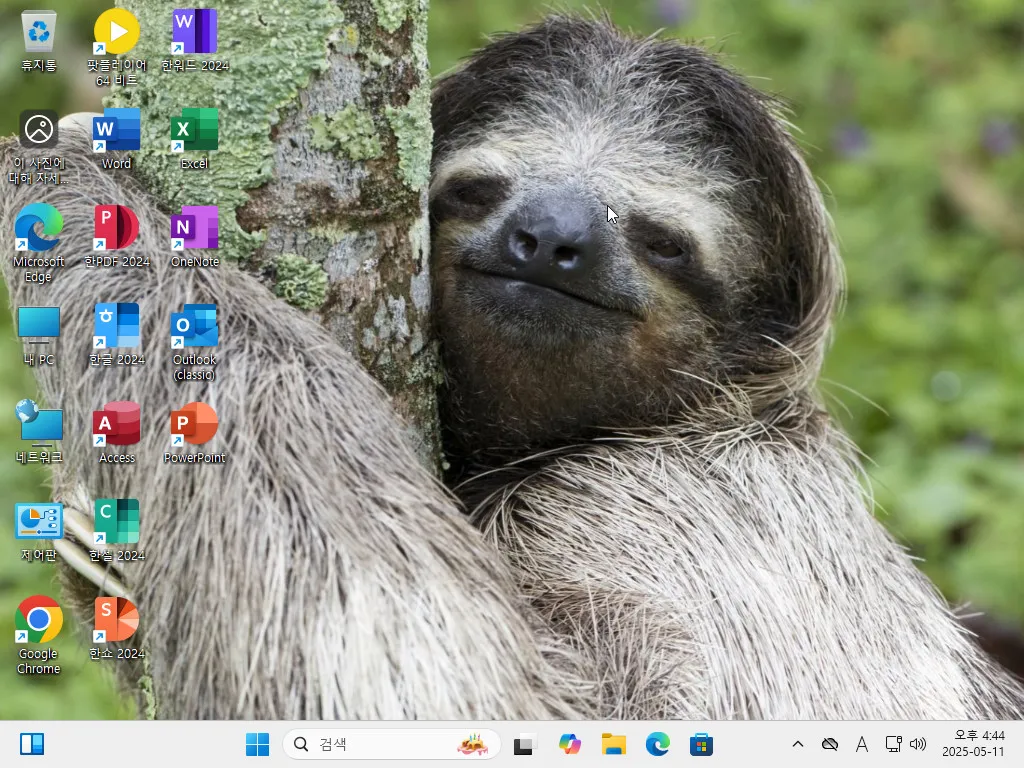Expand the hidden system tray icons chevron

point(797,744)
